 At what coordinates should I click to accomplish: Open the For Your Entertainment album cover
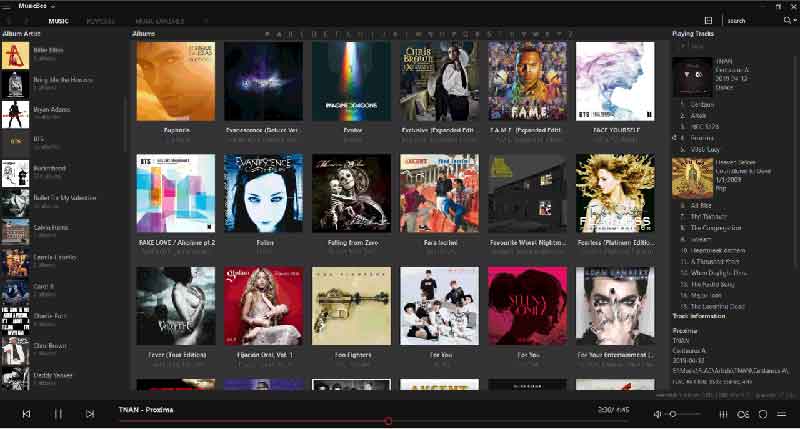click(x=615, y=306)
